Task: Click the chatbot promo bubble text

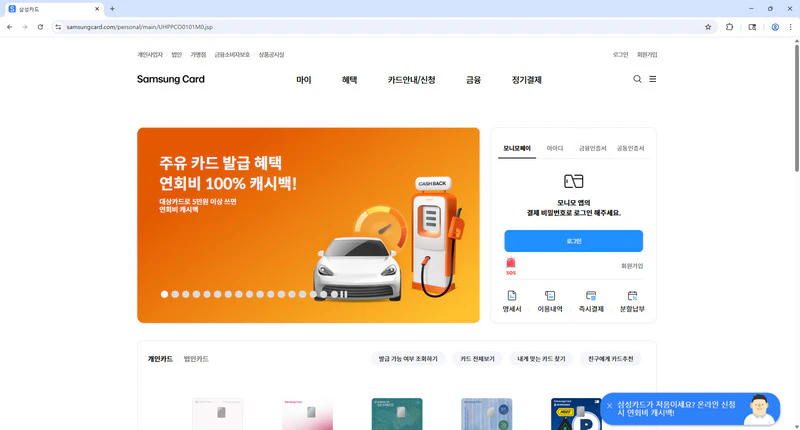Action: pyautogui.click(x=677, y=409)
